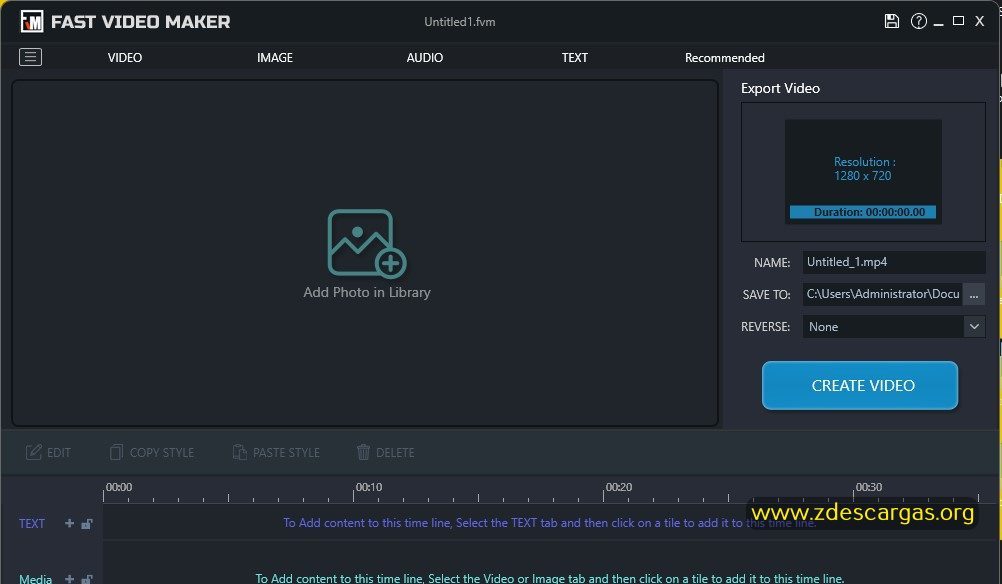Screen dimensions: 1002x584
Task: Select the Media track label in the timeline
Action: pos(36,579)
